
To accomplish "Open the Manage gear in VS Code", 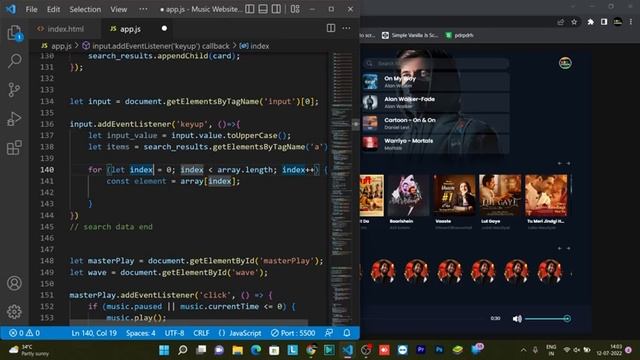I will coord(14,311).
